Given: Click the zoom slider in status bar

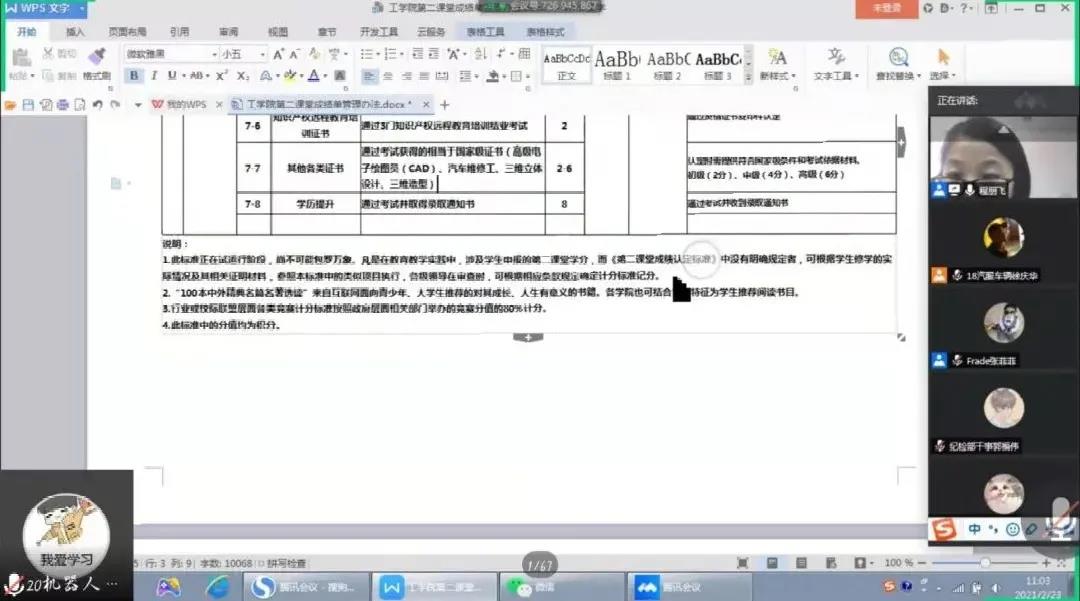Looking at the screenshot, I should 984,563.
